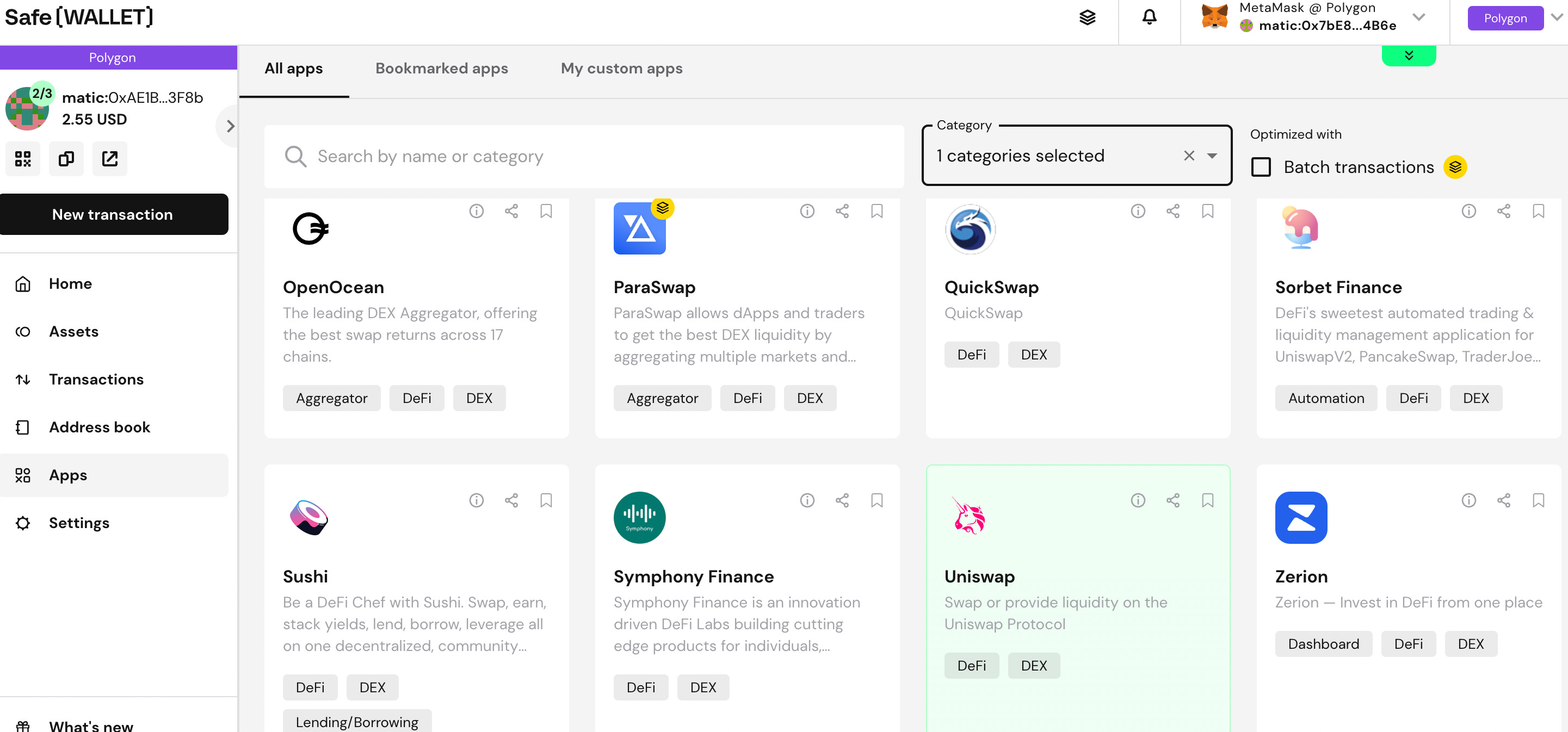Show info for OpenOcean app

tap(477, 211)
